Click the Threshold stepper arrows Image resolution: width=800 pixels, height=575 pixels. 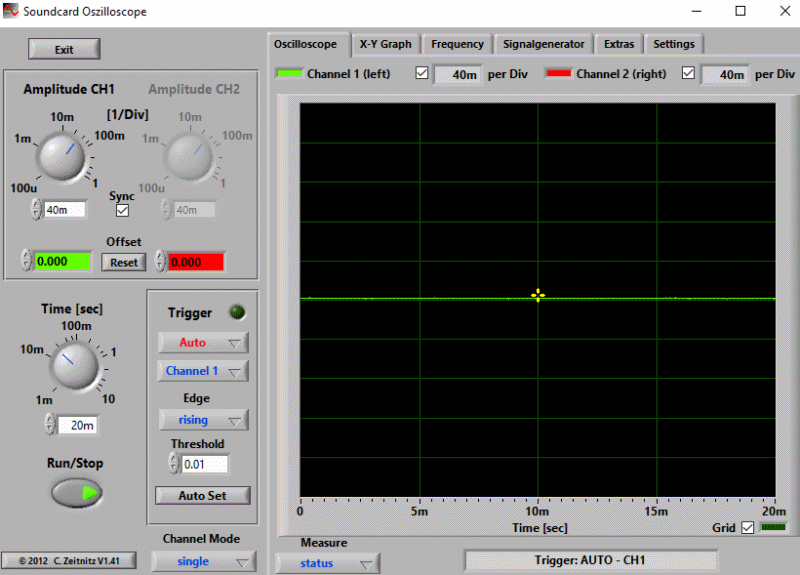coord(174,463)
